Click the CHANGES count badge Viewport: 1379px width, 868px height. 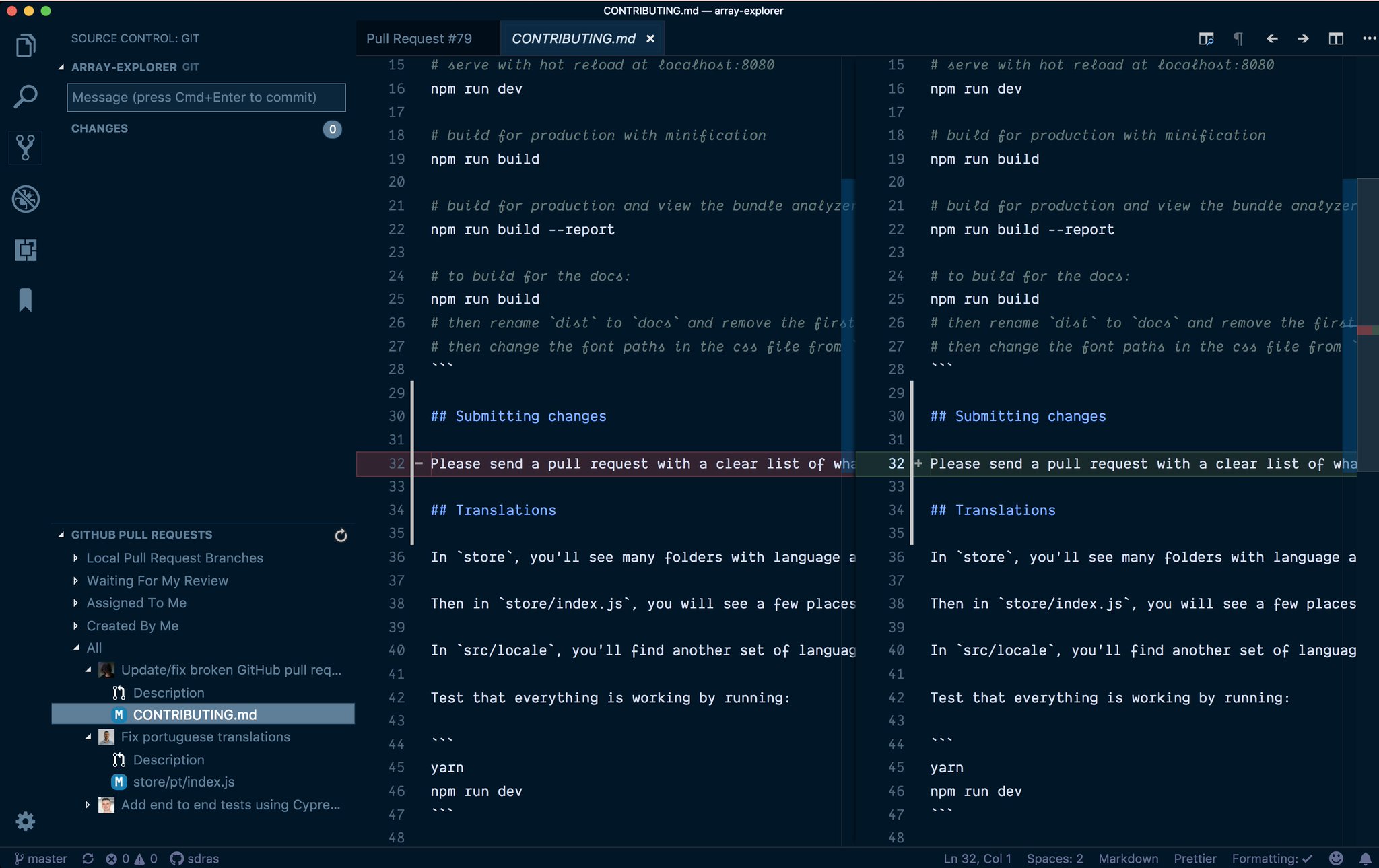click(x=333, y=129)
